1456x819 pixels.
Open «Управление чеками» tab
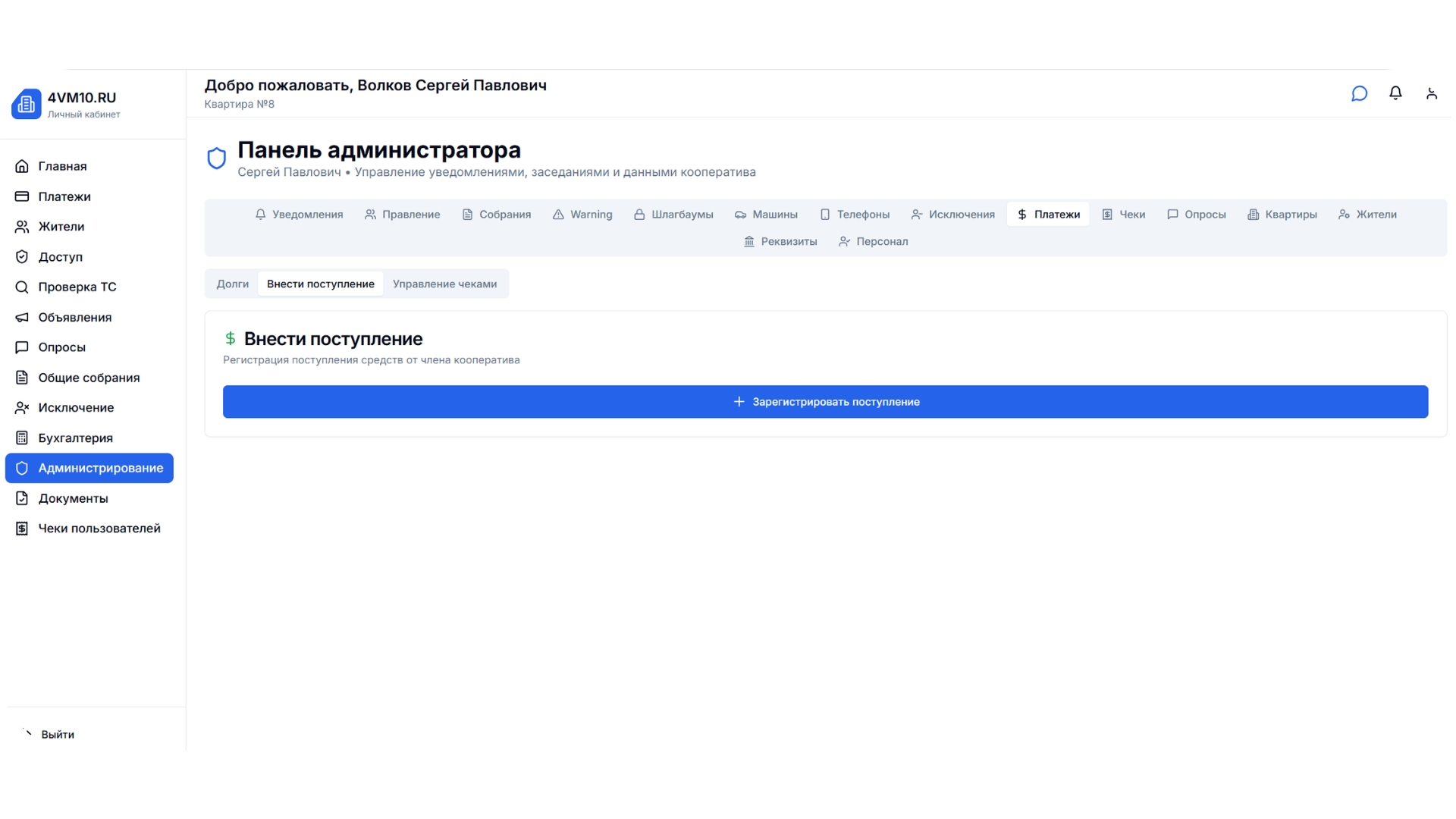444,284
